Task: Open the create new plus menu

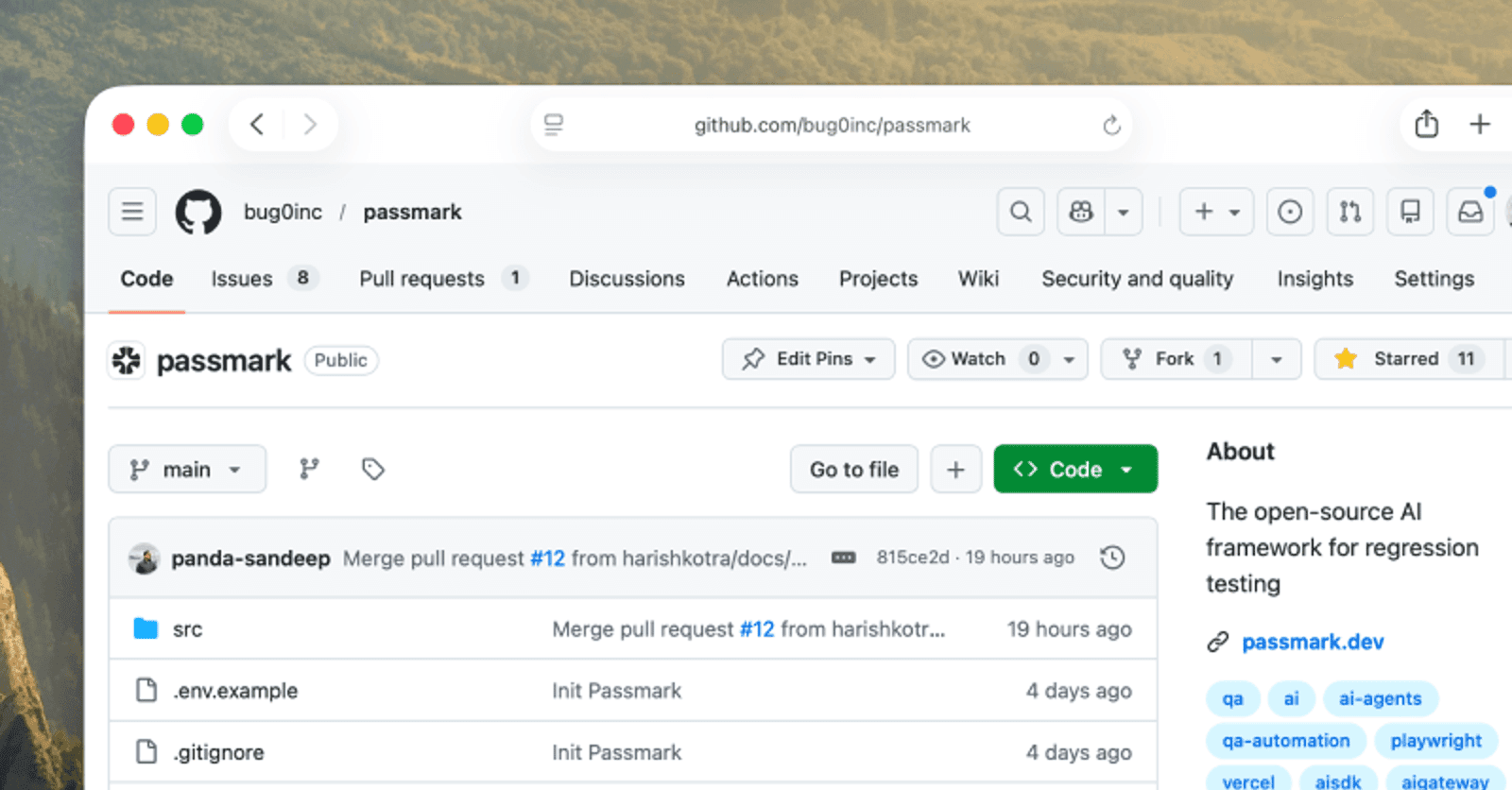Action: pyautogui.click(x=1216, y=212)
